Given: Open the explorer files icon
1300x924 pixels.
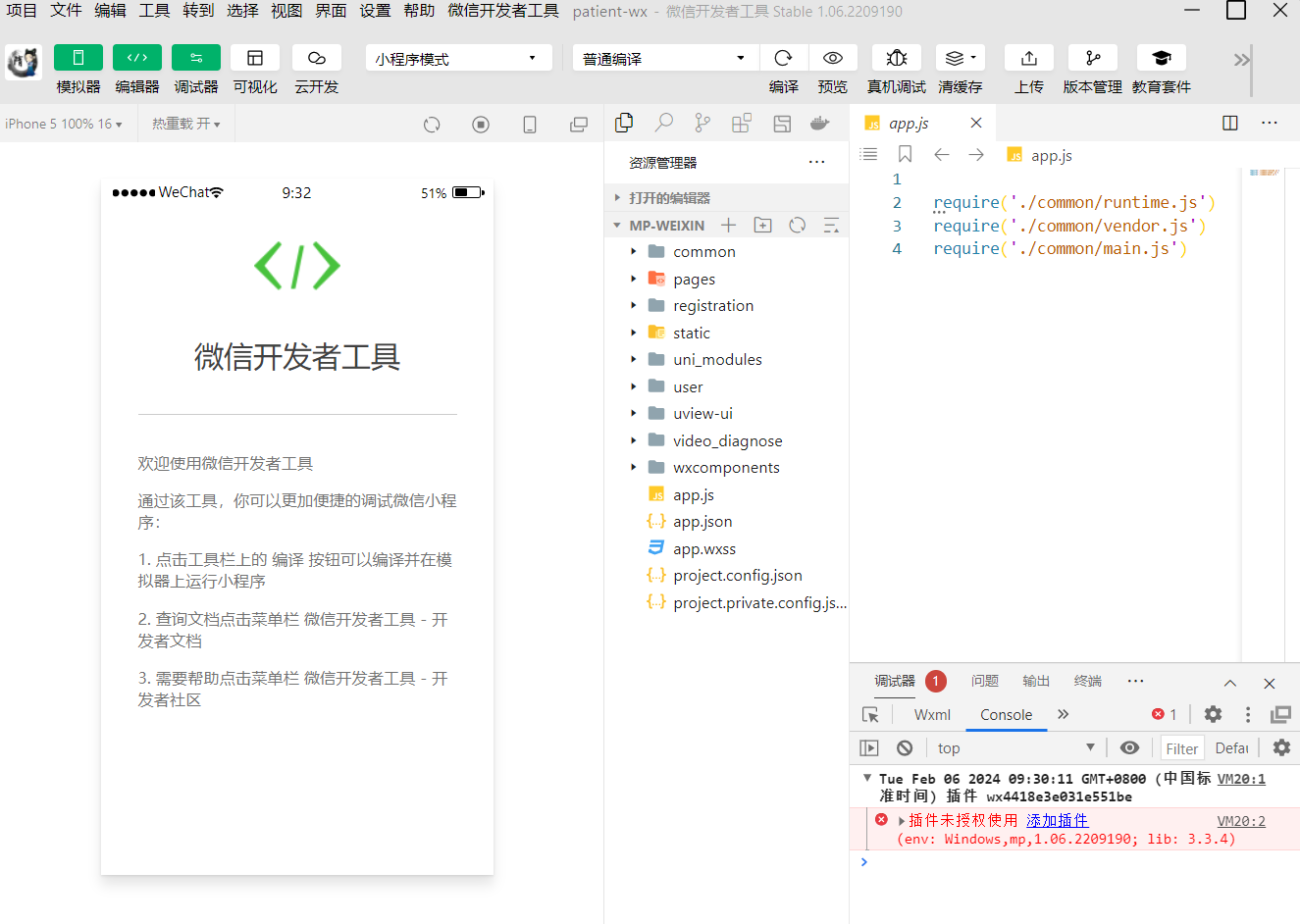Looking at the screenshot, I should (x=624, y=123).
